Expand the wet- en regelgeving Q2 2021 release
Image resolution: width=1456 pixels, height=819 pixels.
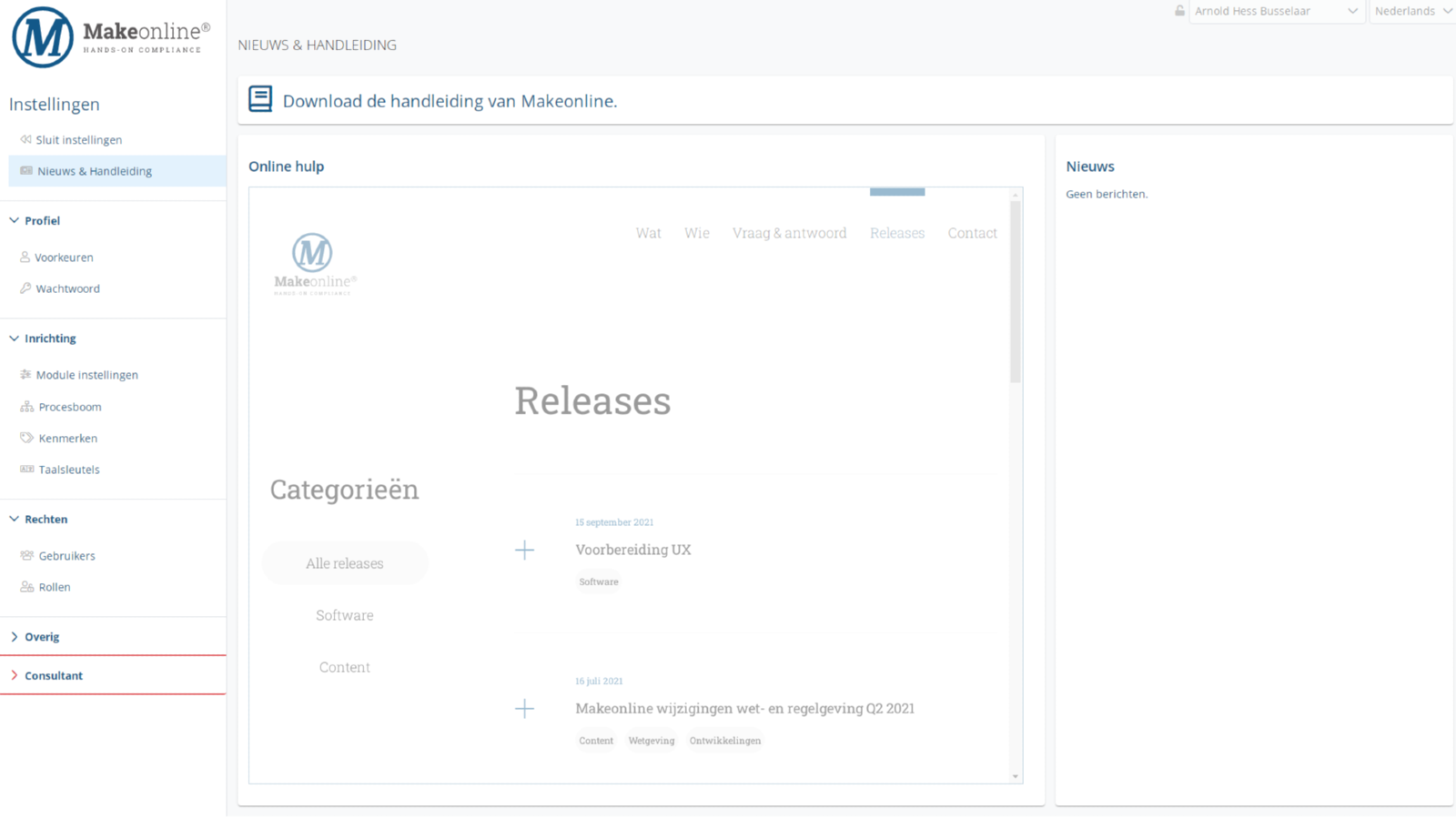[x=524, y=709]
